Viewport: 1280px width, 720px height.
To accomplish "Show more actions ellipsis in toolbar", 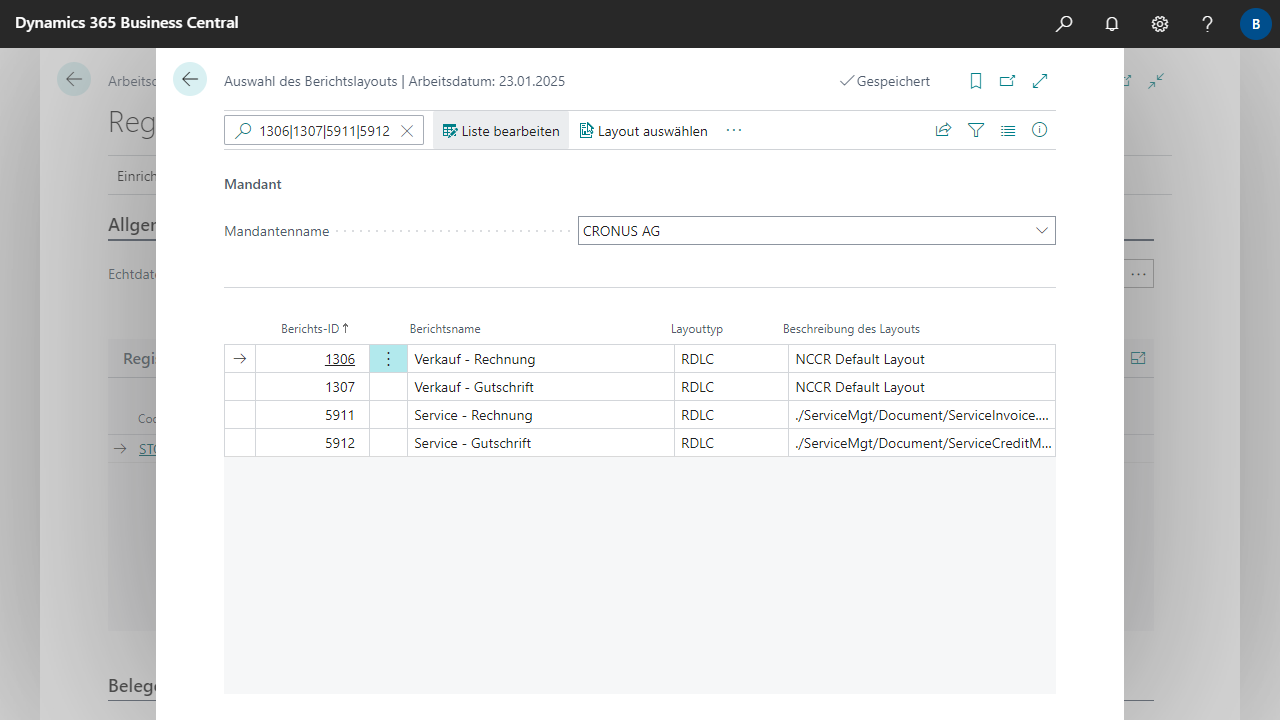I will [x=734, y=131].
